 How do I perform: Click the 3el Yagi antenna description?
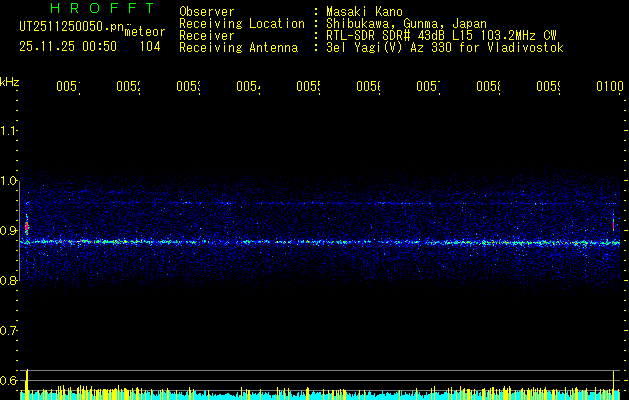445,48
